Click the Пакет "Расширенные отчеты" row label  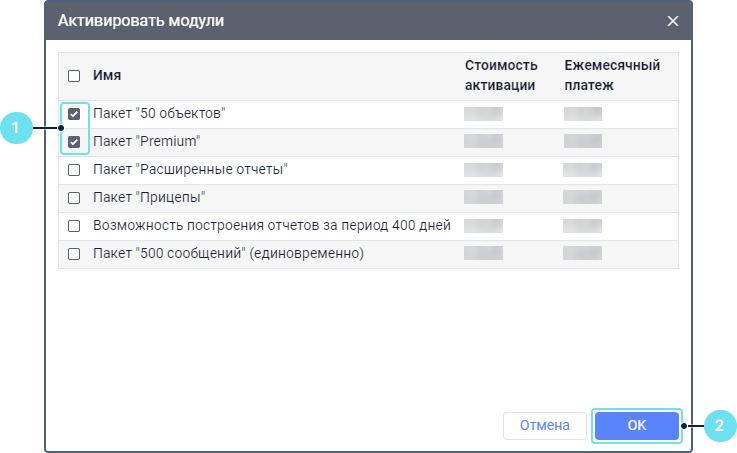coord(190,170)
